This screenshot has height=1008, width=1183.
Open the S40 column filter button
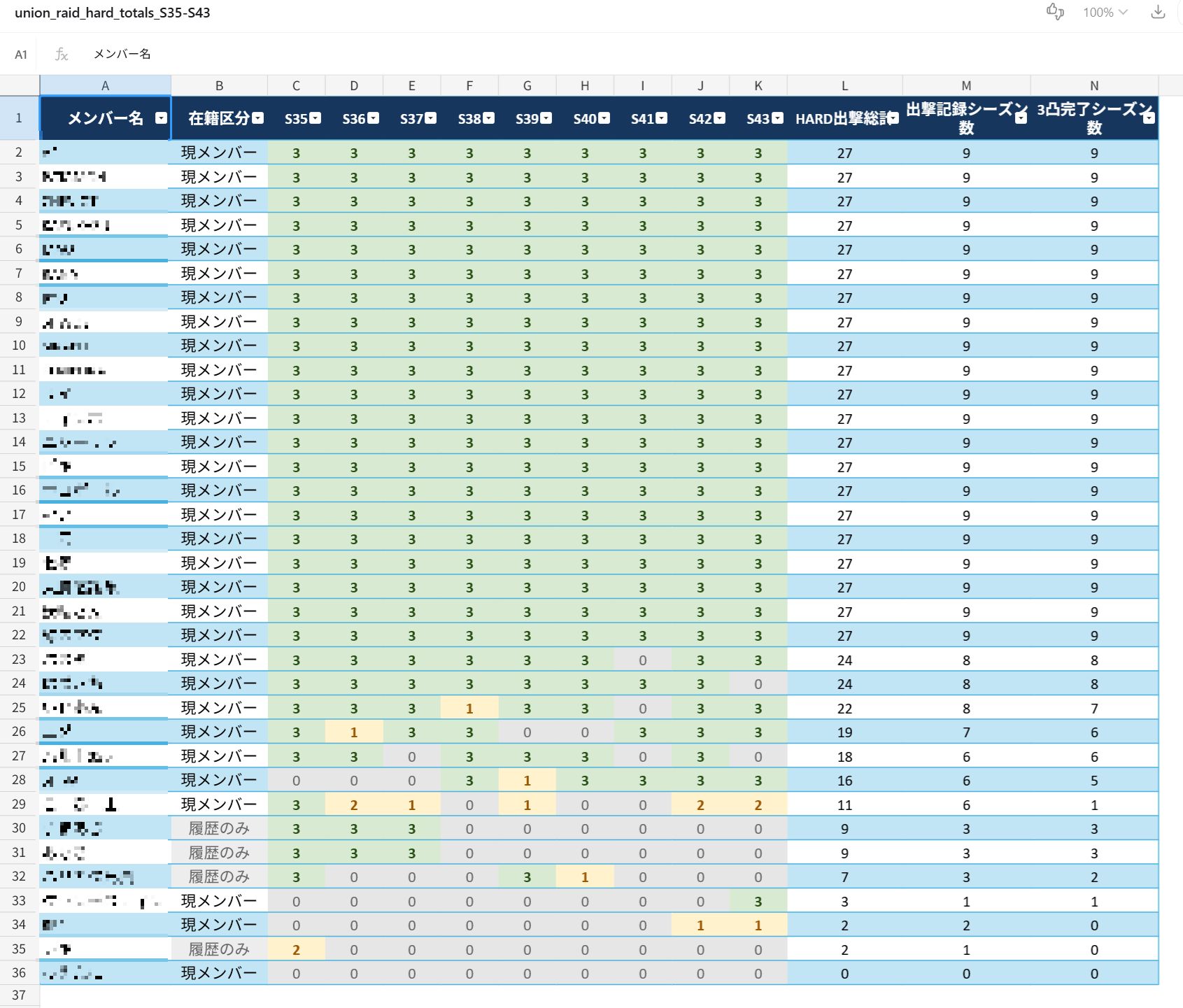(x=604, y=118)
